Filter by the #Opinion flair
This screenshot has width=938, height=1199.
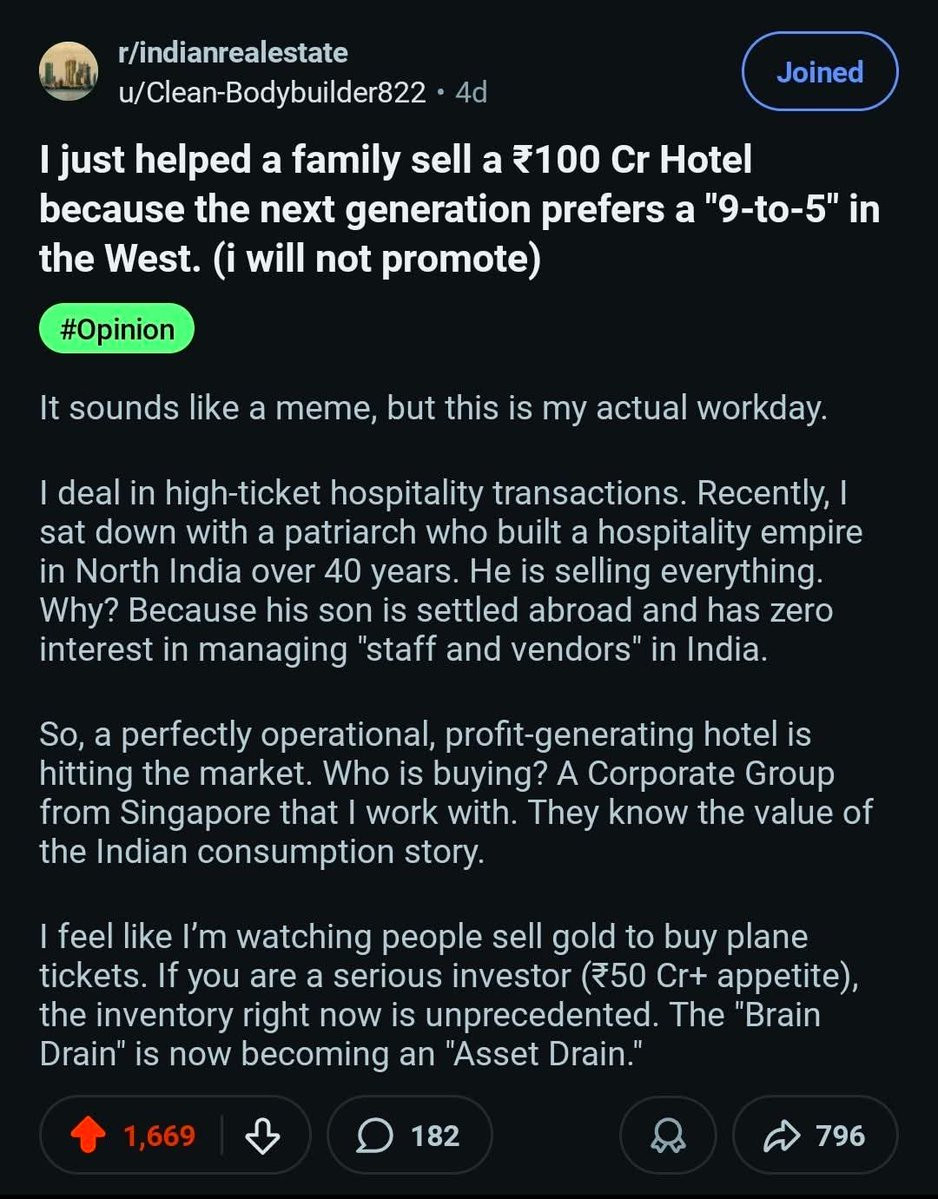[116, 329]
